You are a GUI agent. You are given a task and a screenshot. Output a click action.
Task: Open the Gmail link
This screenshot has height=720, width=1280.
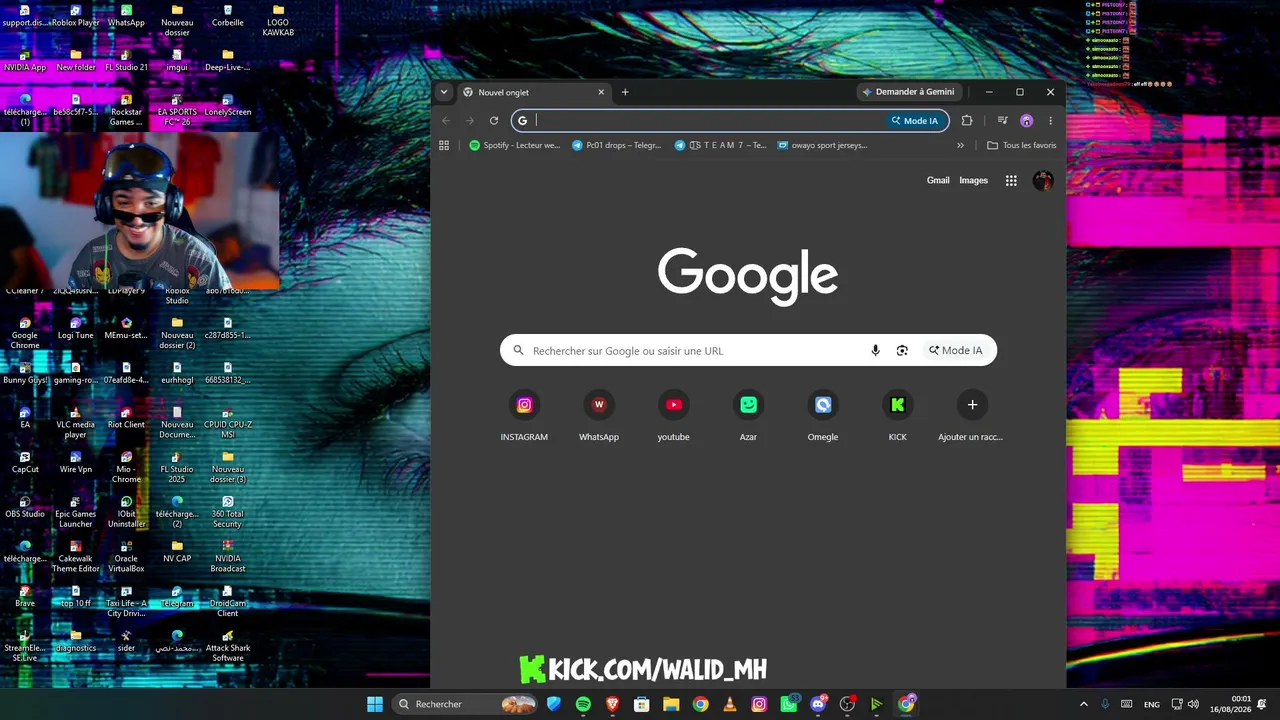click(x=938, y=181)
